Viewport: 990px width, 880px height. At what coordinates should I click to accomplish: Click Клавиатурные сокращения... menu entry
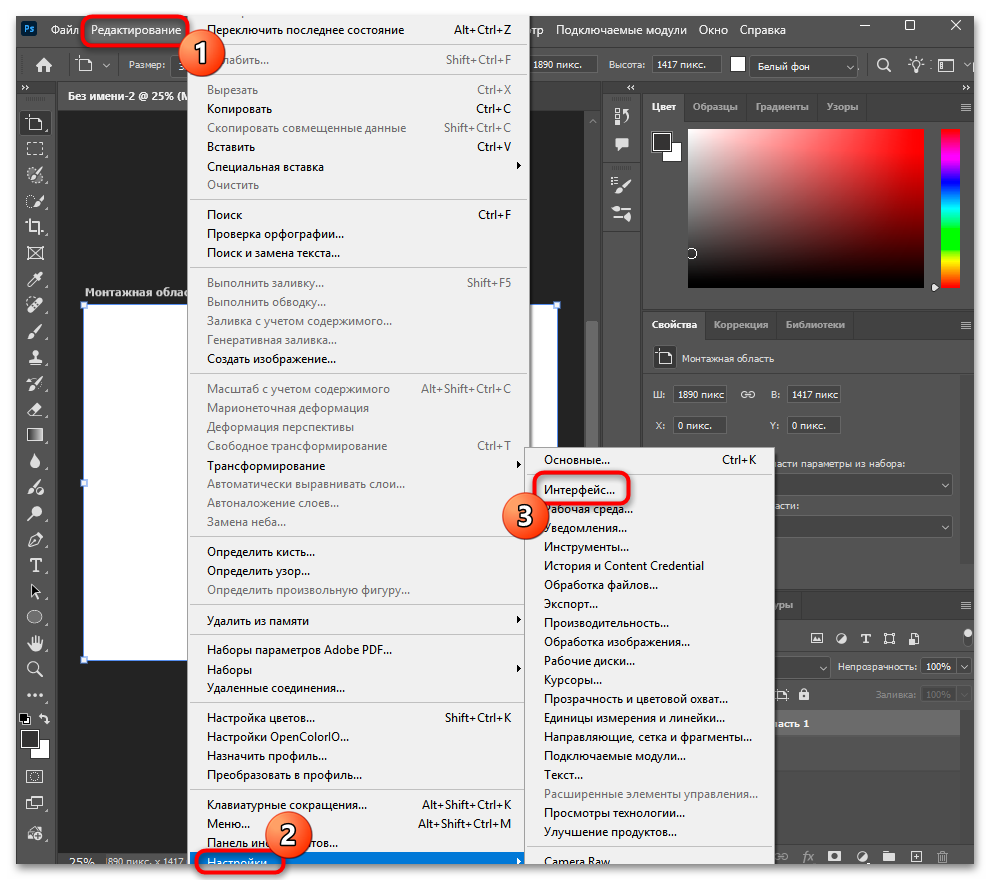tap(286, 805)
